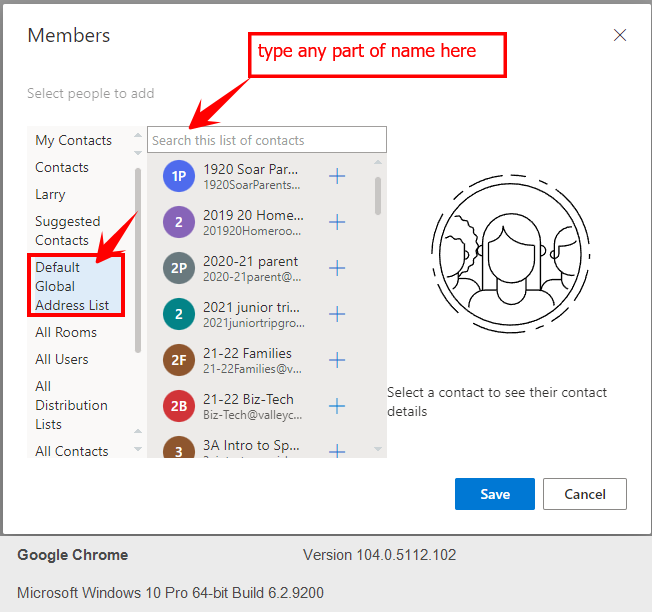Image resolution: width=652 pixels, height=612 pixels.
Task: Click contact list scrollbar up arrow
Action: [378, 163]
